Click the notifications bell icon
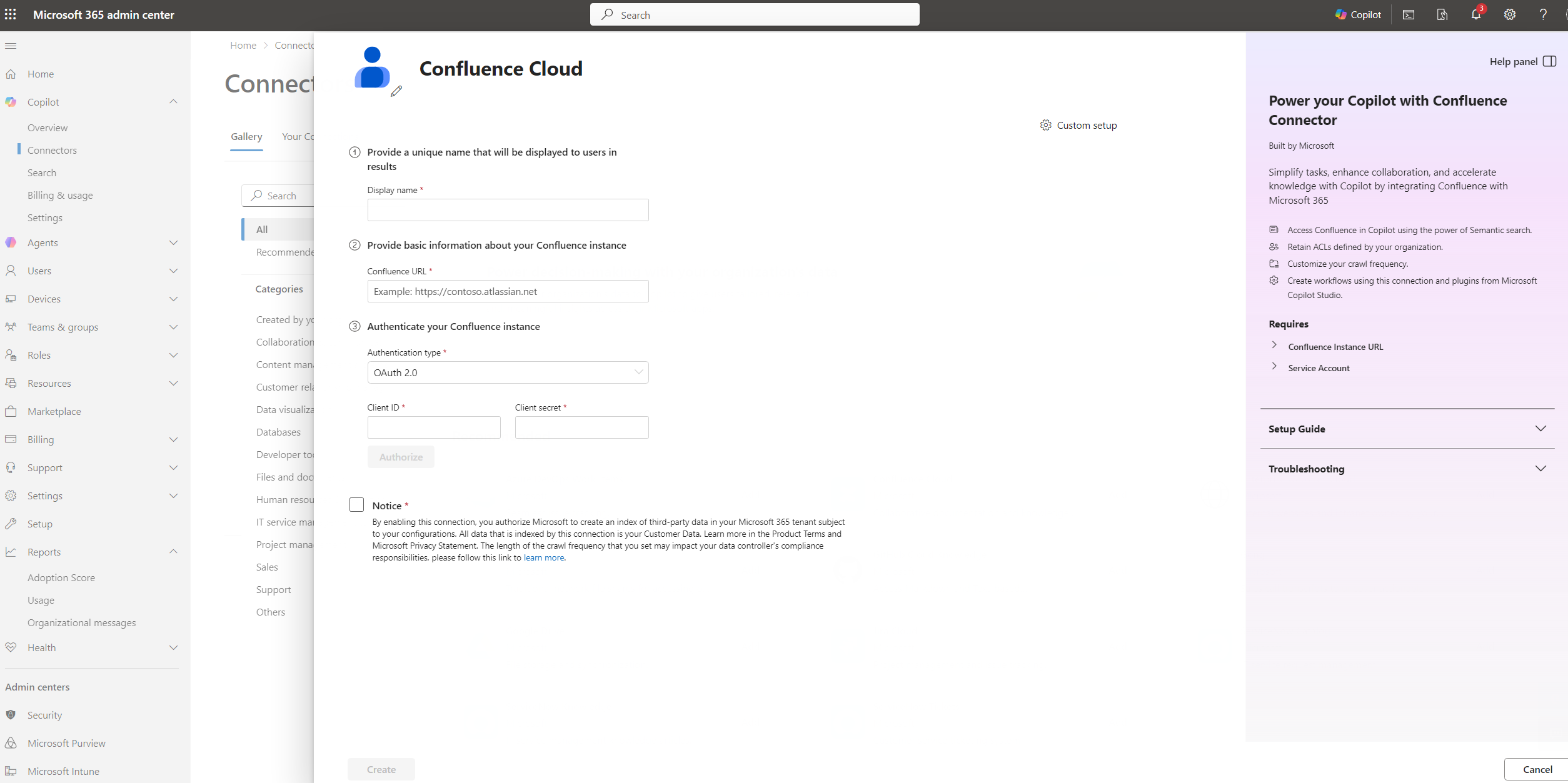The width and height of the screenshot is (1568, 783). [1475, 14]
